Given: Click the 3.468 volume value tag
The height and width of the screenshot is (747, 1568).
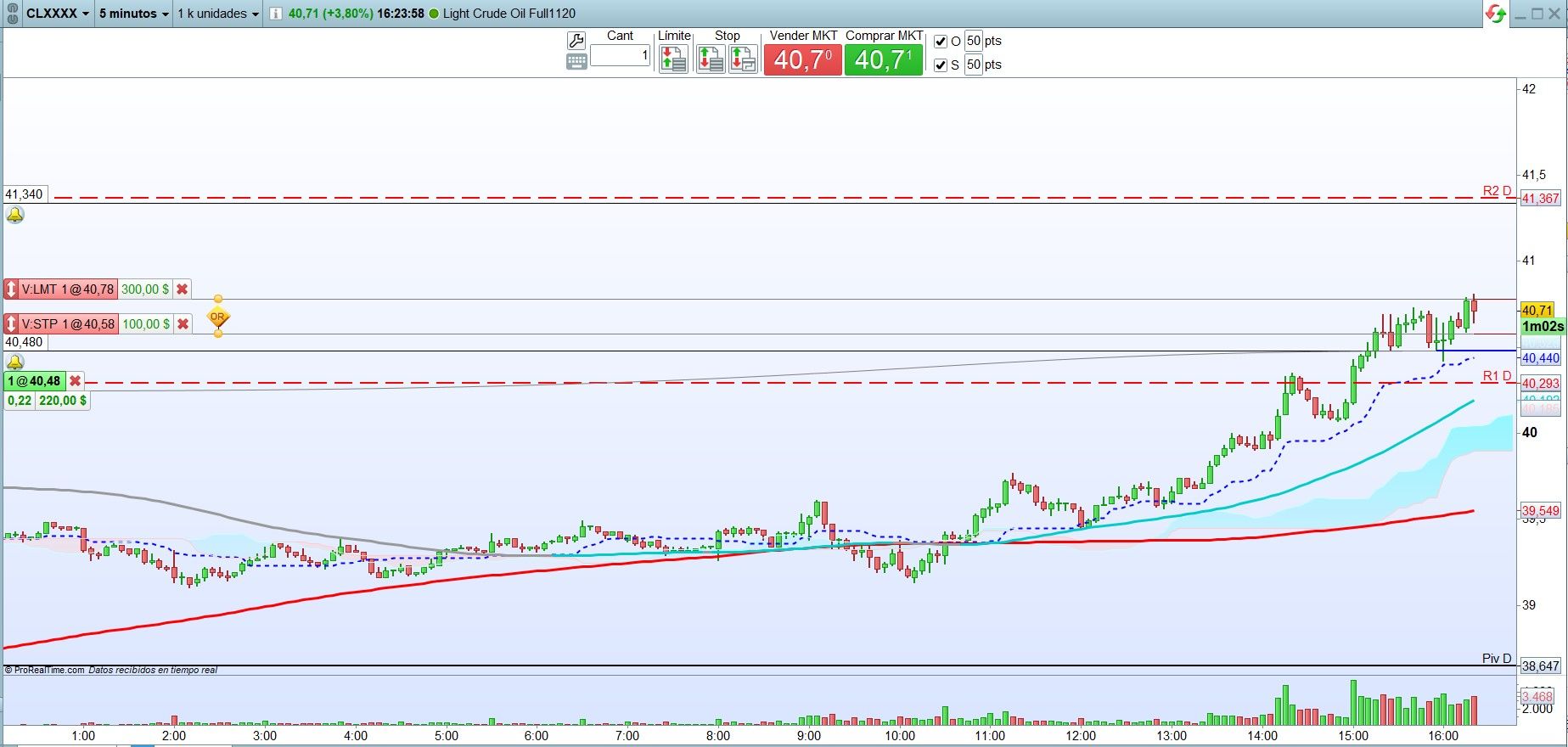Looking at the screenshot, I should coord(1537,696).
